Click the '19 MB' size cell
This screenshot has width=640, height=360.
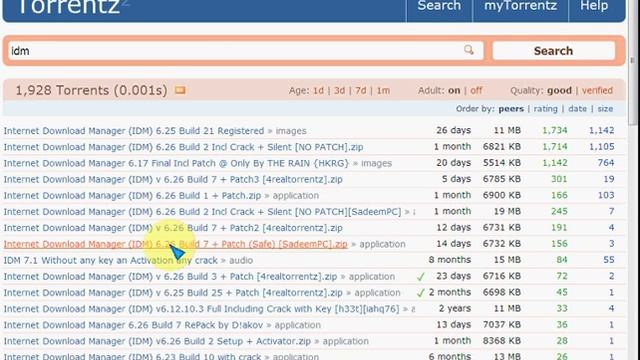tap(507, 211)
